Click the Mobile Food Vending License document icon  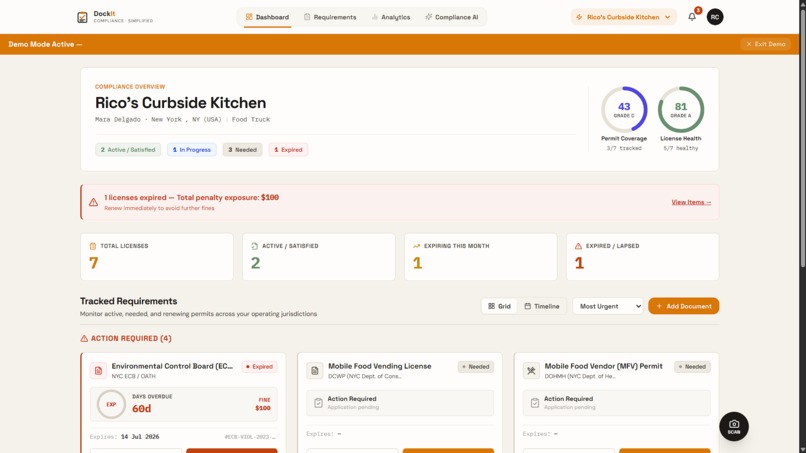click(315, 370)
